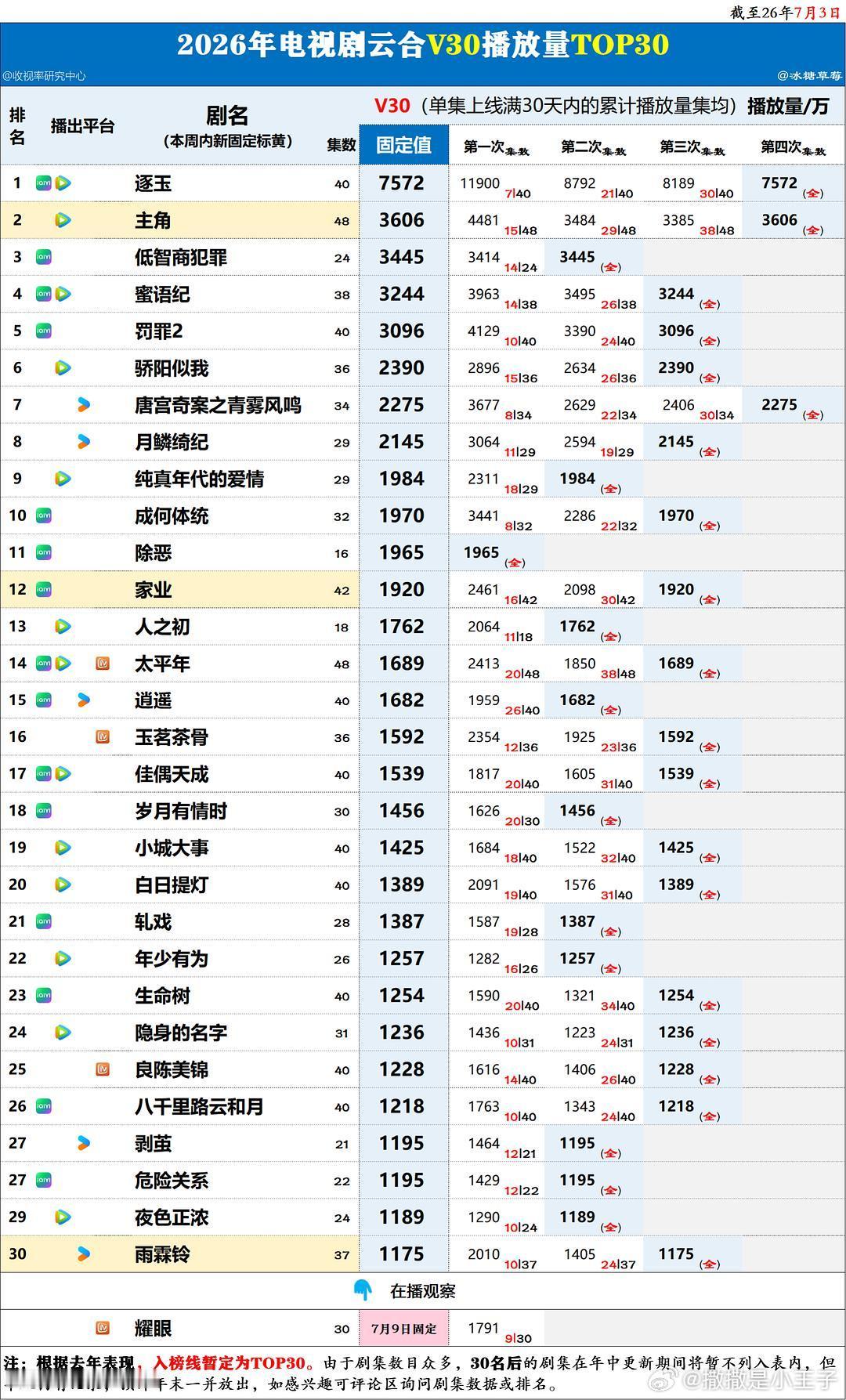Select the Youku icon beside 月鳞绮纪
846x1400 pixels.
coord(84,442)
